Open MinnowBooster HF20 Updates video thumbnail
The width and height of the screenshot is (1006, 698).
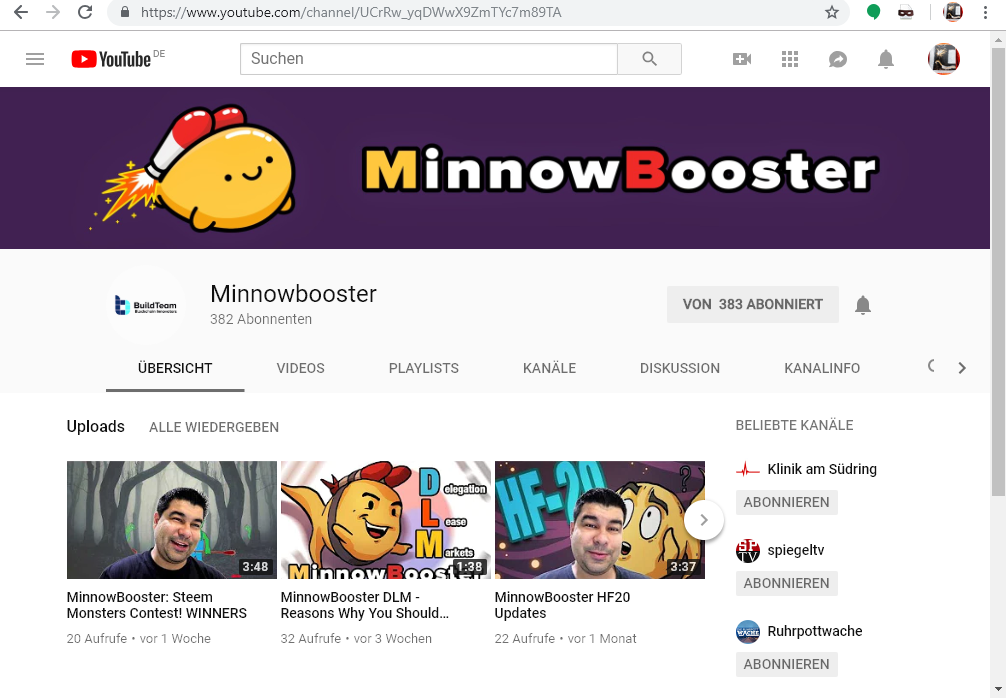600,520
